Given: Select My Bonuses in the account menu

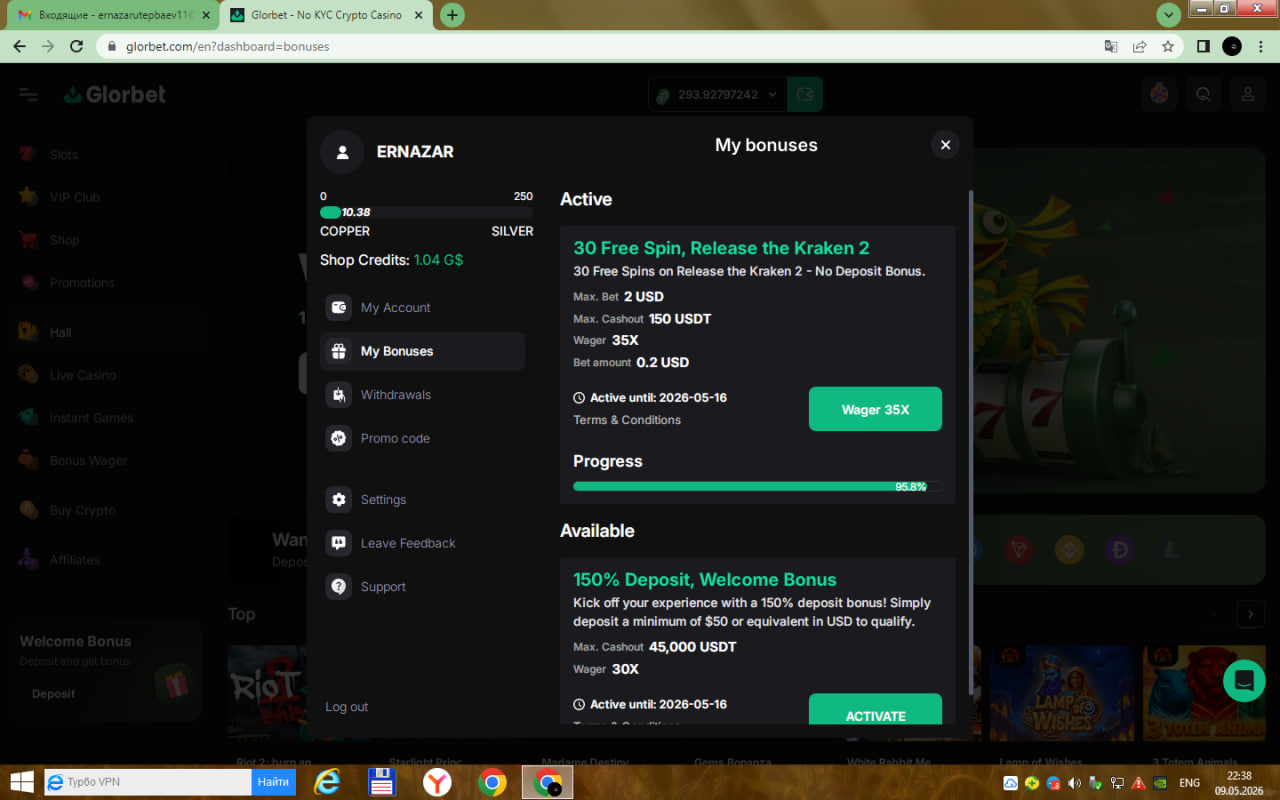Looking at the screenshot, I should click(423, 351).
